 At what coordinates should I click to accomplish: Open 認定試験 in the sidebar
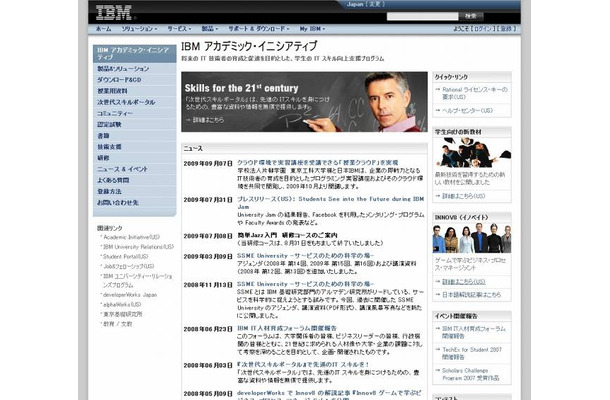point(109,125)
